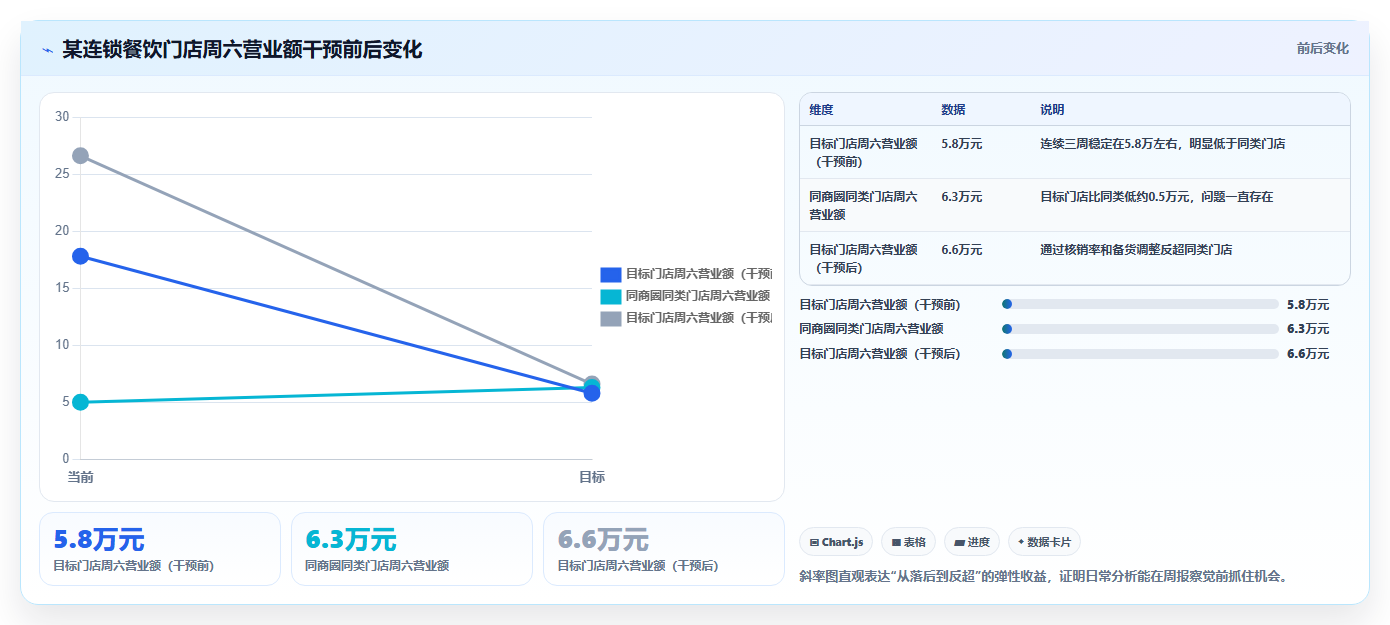Viewport: 1390px width, 625px height.
Task: Click the 维度 table column header
Action: [821, 110]
